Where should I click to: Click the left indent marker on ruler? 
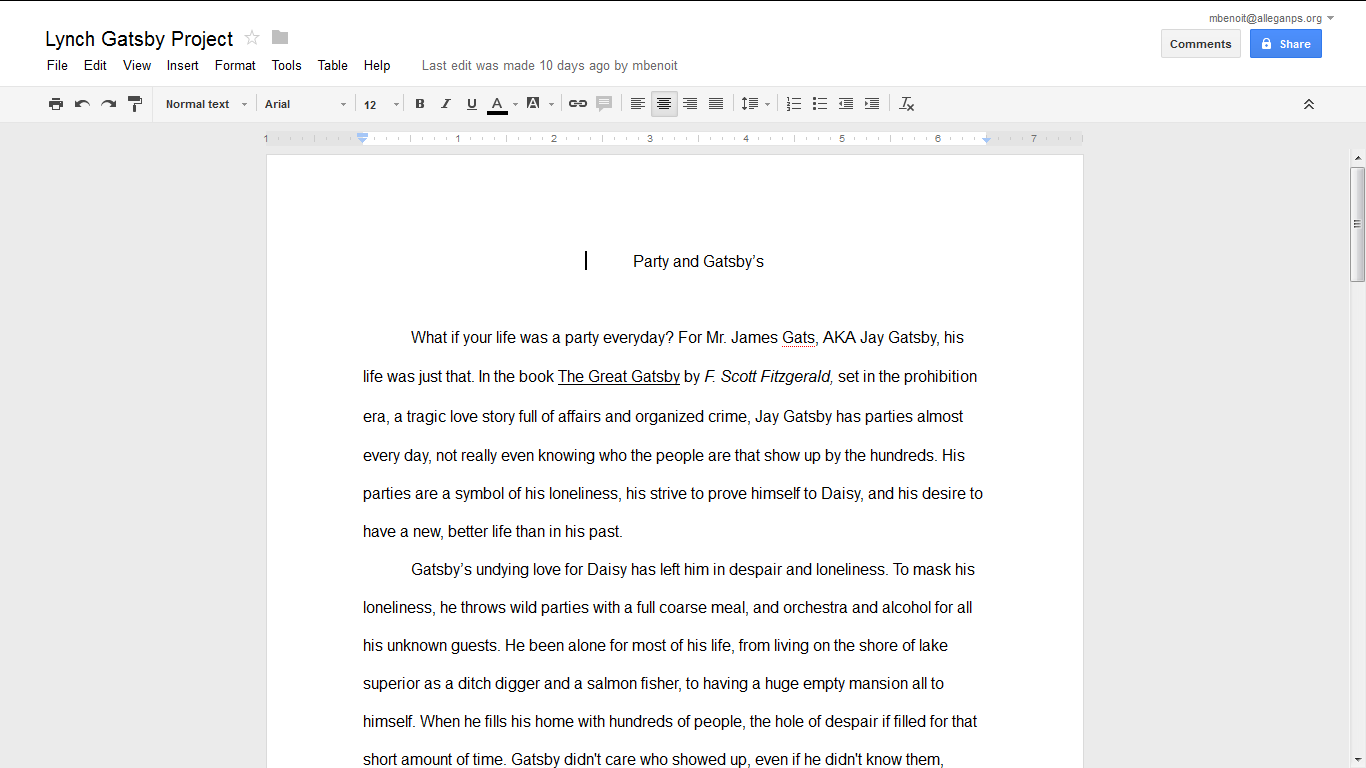tap(362, 138)
